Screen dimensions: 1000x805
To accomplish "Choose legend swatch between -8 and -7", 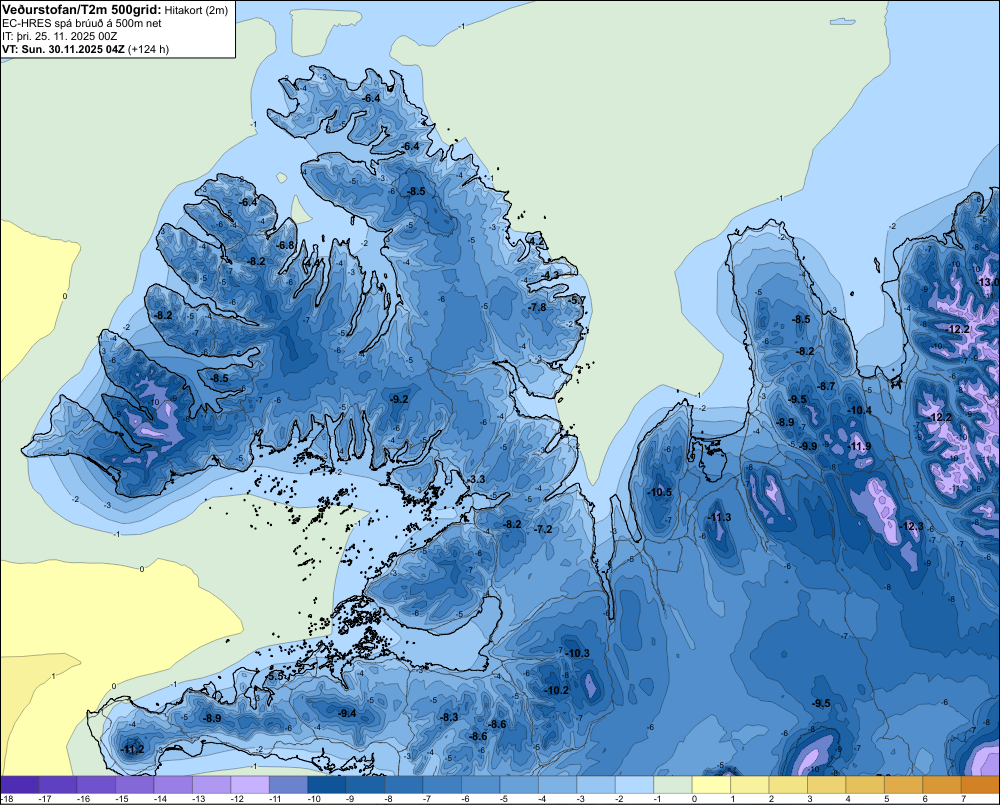I will pyautogui.click(x=404, y=785).
